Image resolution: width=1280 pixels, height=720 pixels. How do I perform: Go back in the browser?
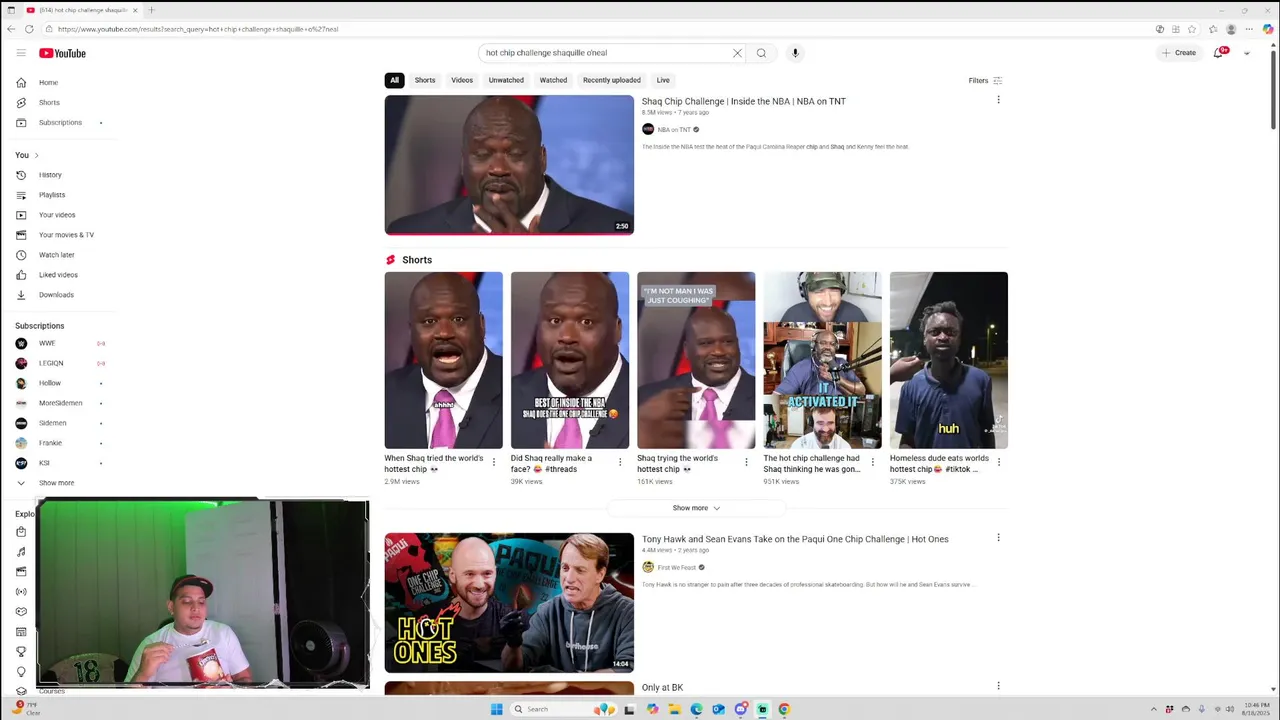point(10,29)
